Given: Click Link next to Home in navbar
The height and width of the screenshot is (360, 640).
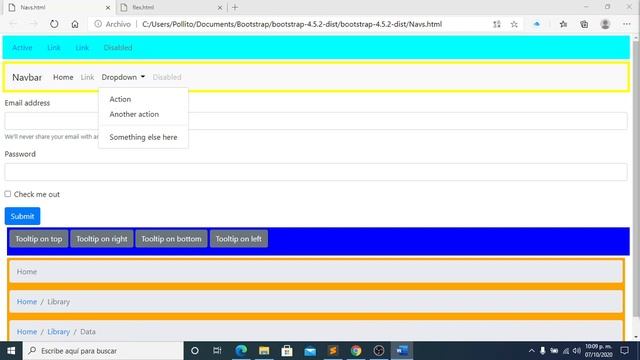Looking at the screenshot, I should [87, 77].
